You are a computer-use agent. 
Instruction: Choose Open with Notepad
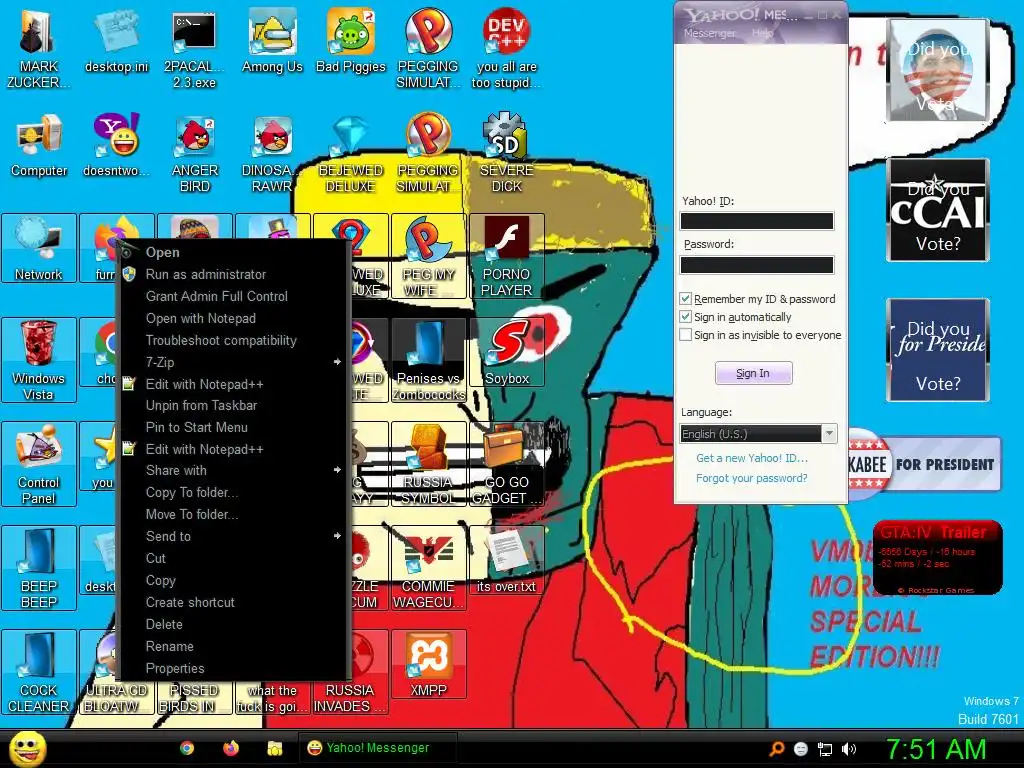tap(234, 318)
